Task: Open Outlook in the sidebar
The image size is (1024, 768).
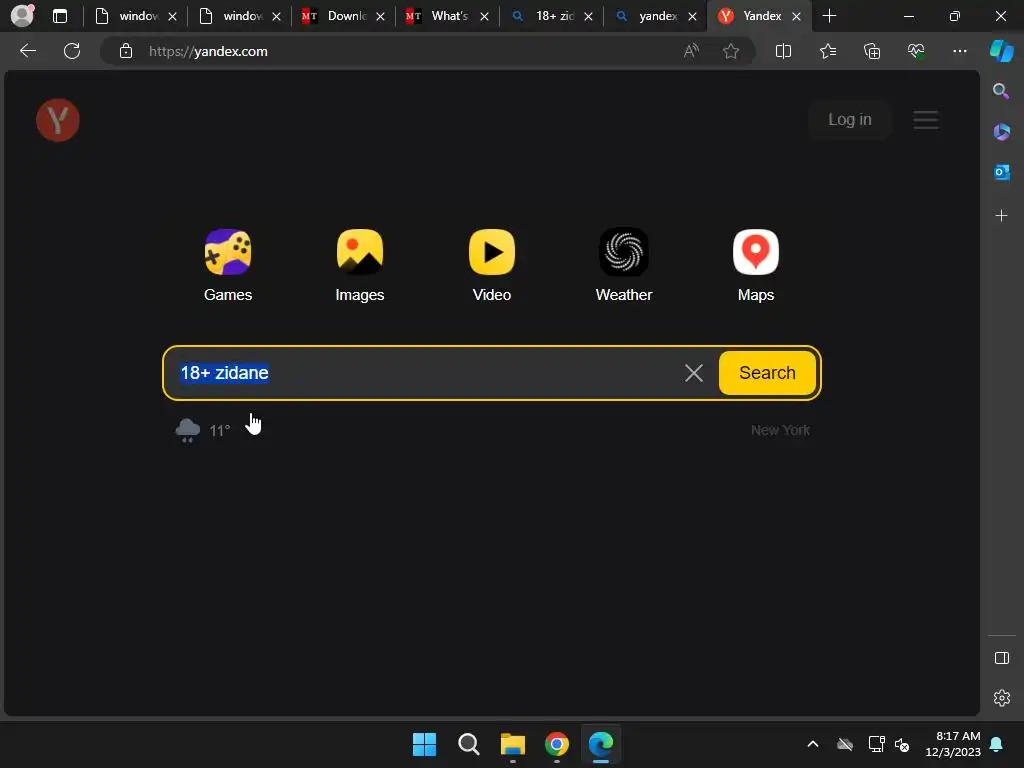Action: coord(1001,172)
